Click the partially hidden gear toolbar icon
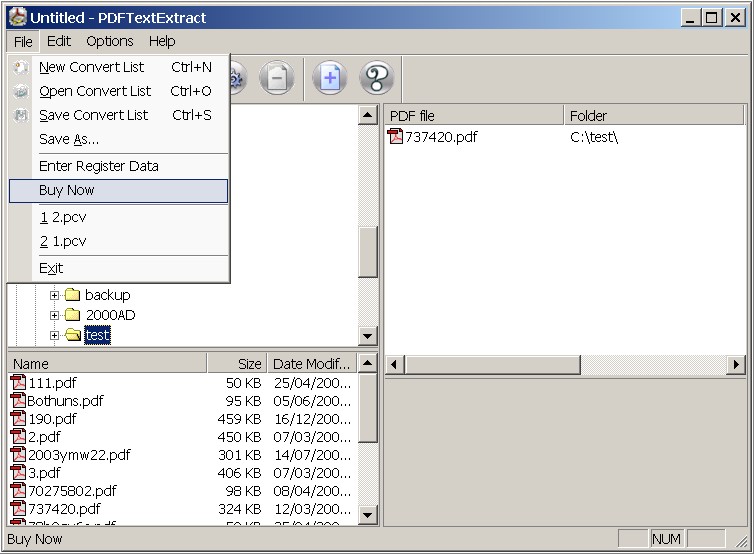The image size is (754, 554). click(238, 77)
